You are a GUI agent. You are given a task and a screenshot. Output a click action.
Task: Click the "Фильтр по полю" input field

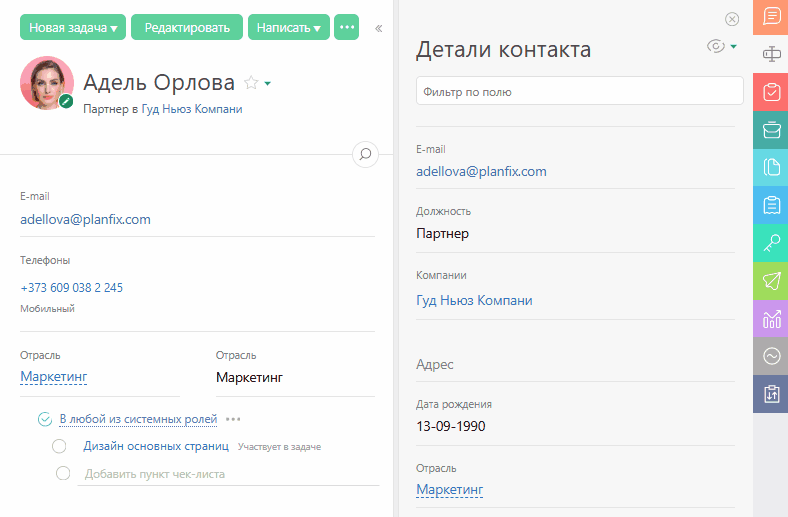579,91
